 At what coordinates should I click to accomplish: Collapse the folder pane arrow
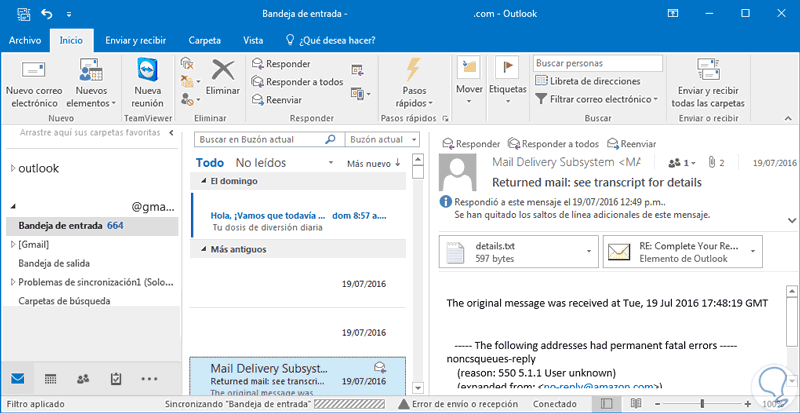pos(171,133)
